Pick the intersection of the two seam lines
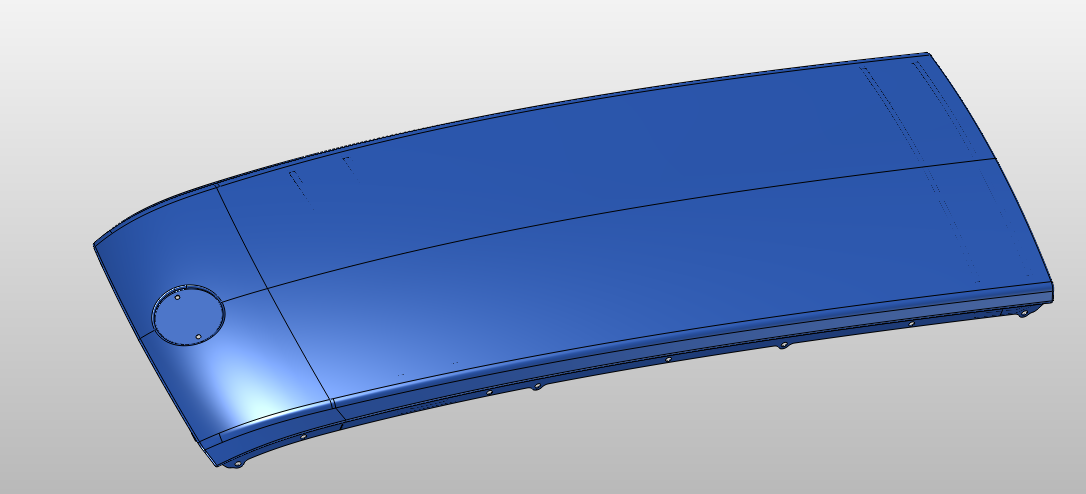Viewport: 1086px width, 494px height. (265, 290)
